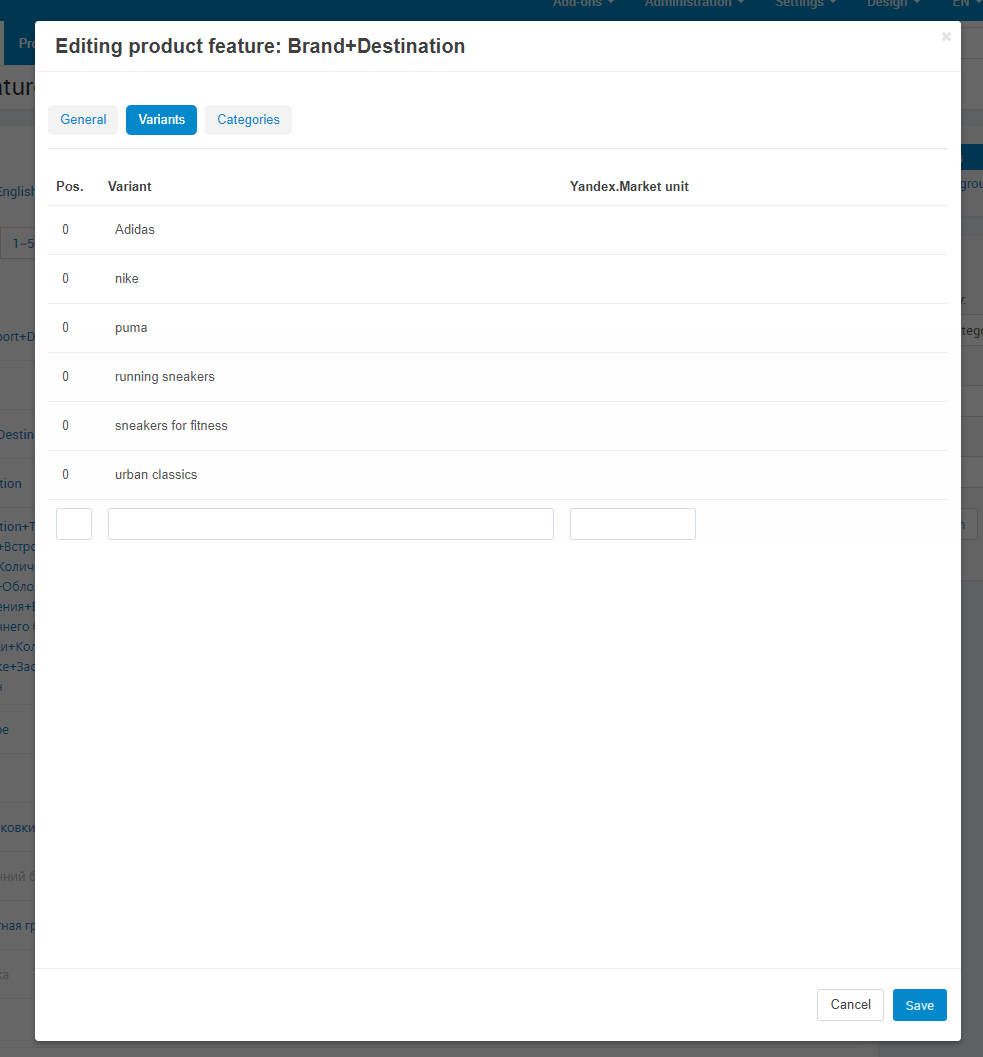Open the Categories tab
This screenshot has height=1057, width=983.
[248, 120]
